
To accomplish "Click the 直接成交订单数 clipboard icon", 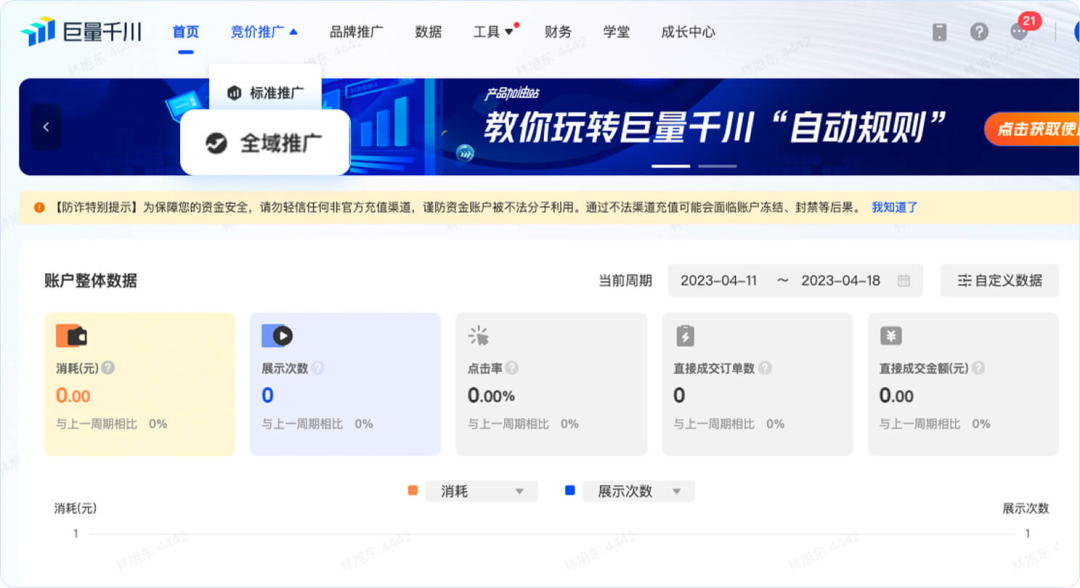I will pos(685,335).
